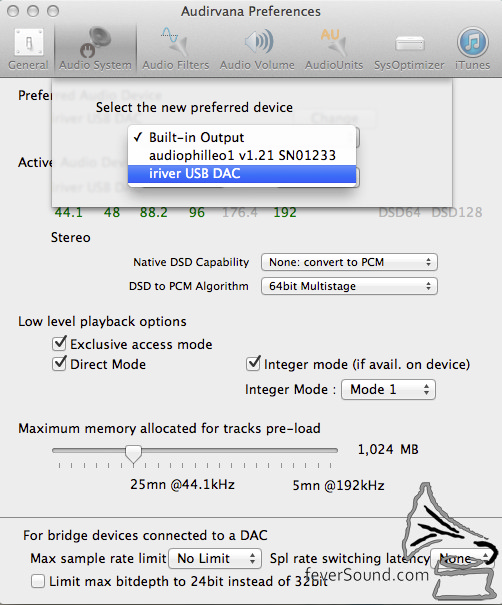Click the 176.4 sample rate label
Screen dimensions: 502x605
240,212
